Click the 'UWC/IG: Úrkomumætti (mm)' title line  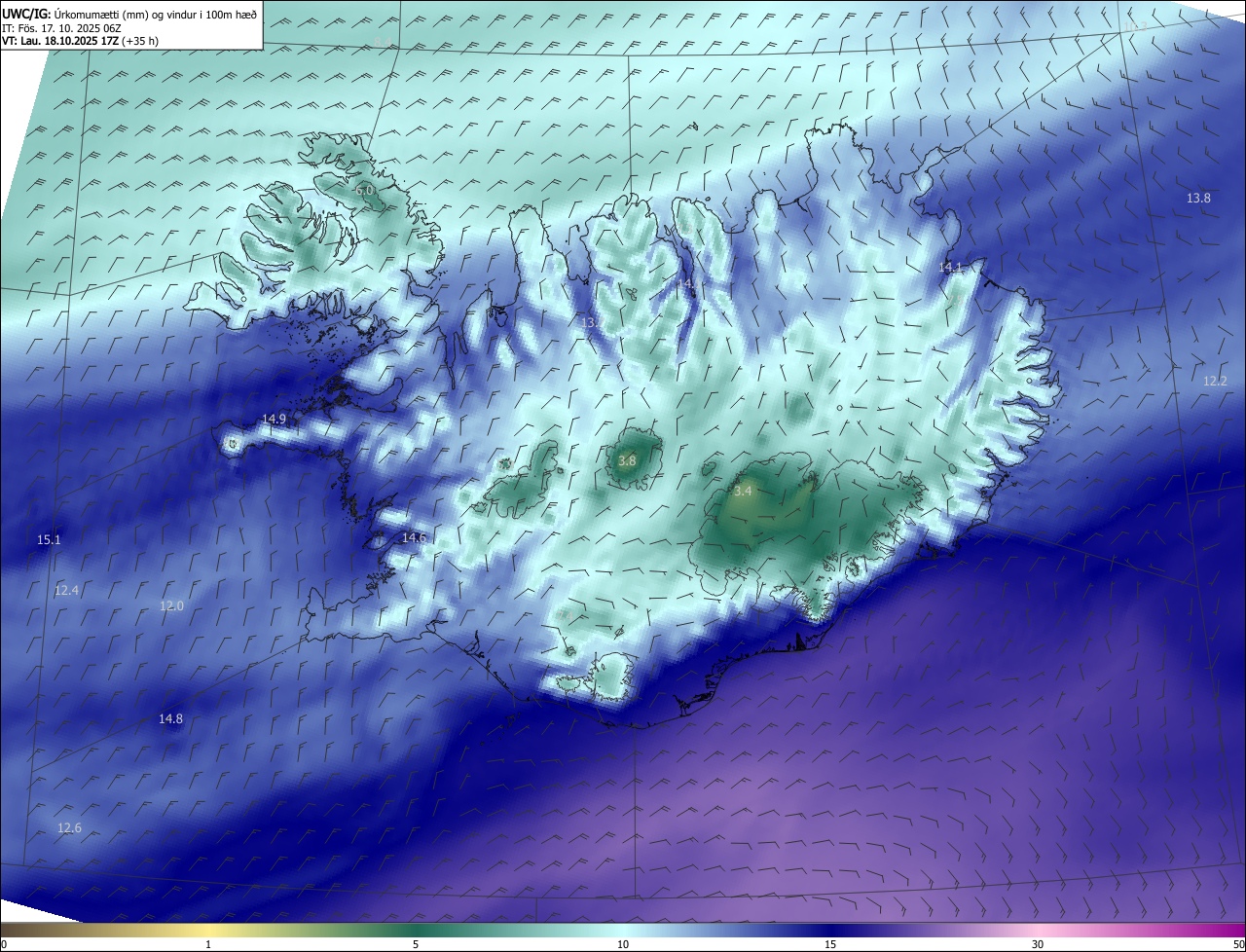click(129, 13)
